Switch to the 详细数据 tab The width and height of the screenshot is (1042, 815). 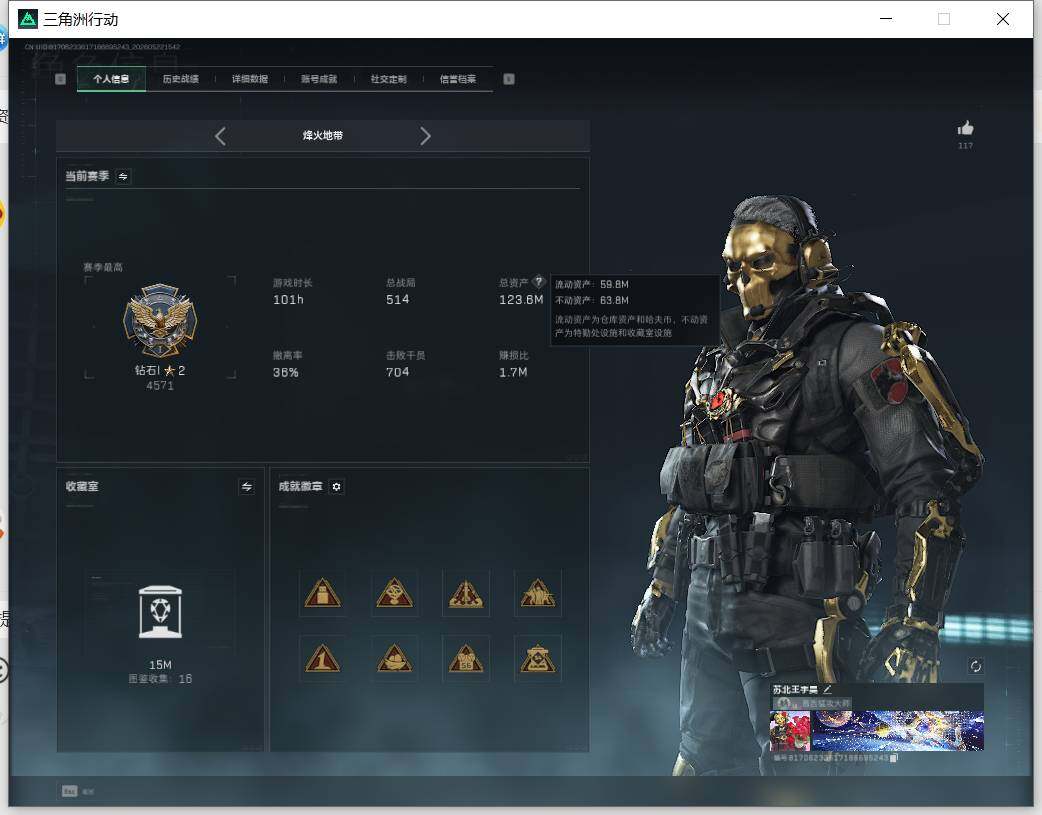coord(250,79)
